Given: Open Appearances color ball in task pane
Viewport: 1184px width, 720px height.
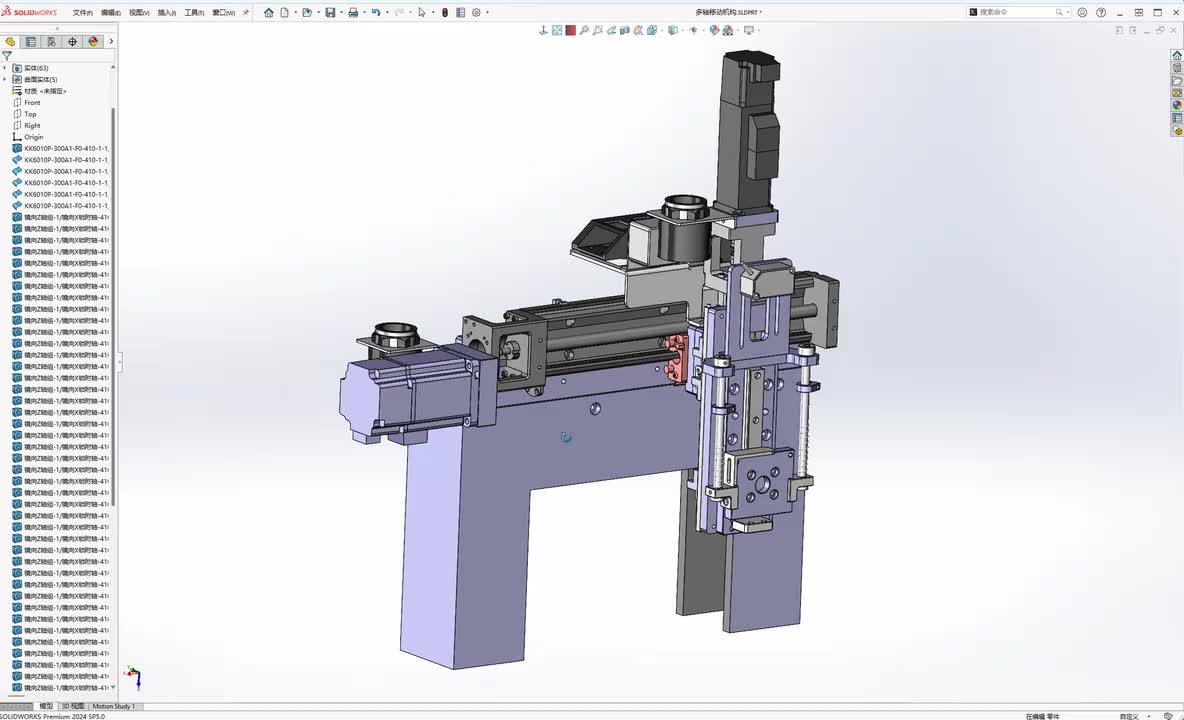Looking at the screenshot, I should coord(1176,105).
